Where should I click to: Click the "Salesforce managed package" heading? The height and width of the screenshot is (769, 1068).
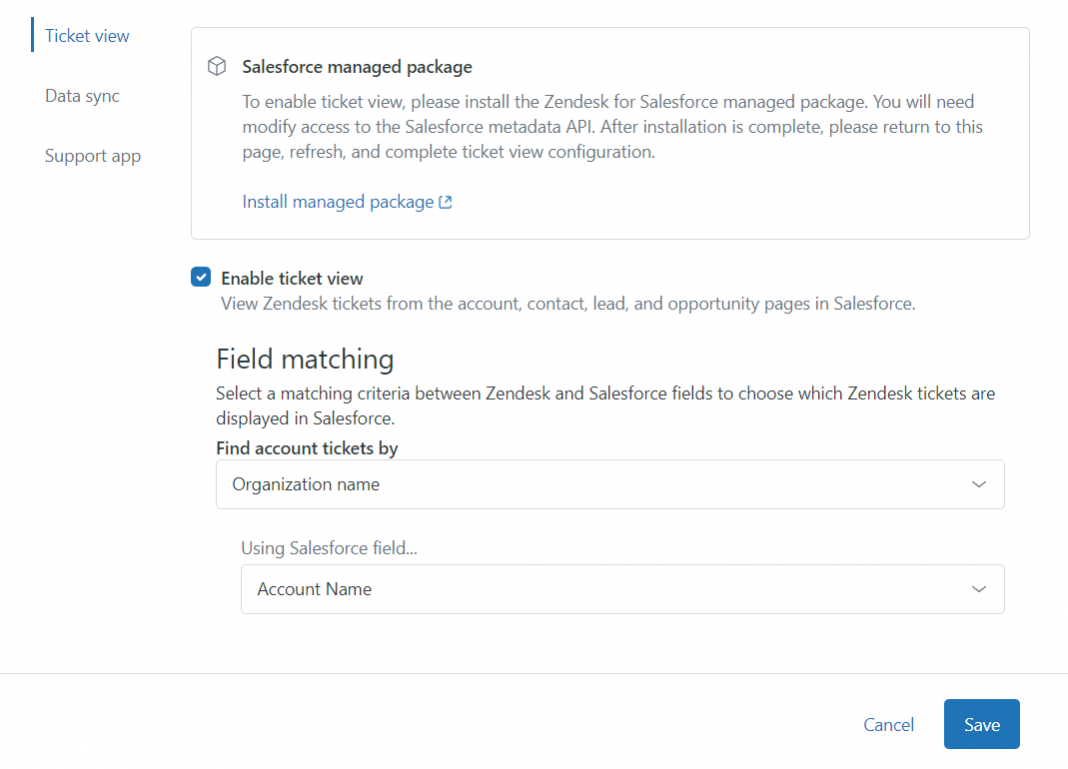tap(357, 67)
